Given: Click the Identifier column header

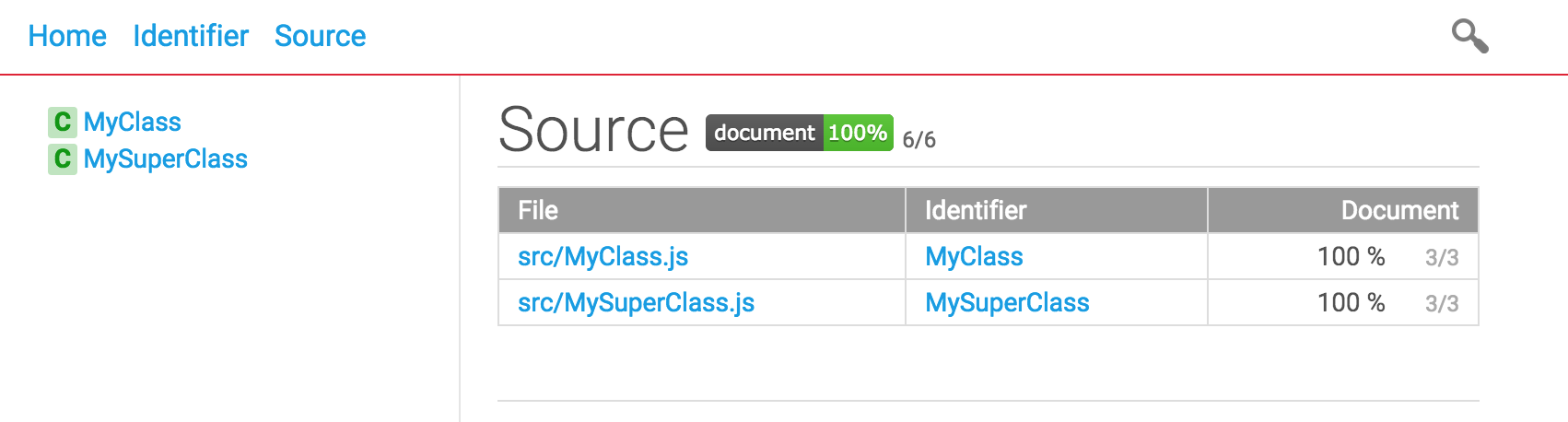Looking at the screenshot, I should pyautogui.click(x=1057, y=210).
